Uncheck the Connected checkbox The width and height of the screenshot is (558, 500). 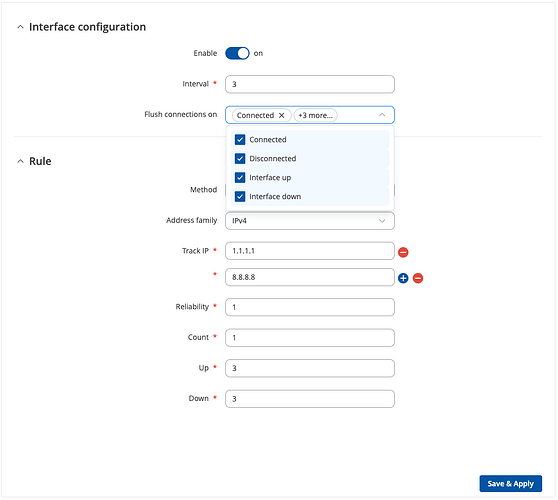pos(240,140)
